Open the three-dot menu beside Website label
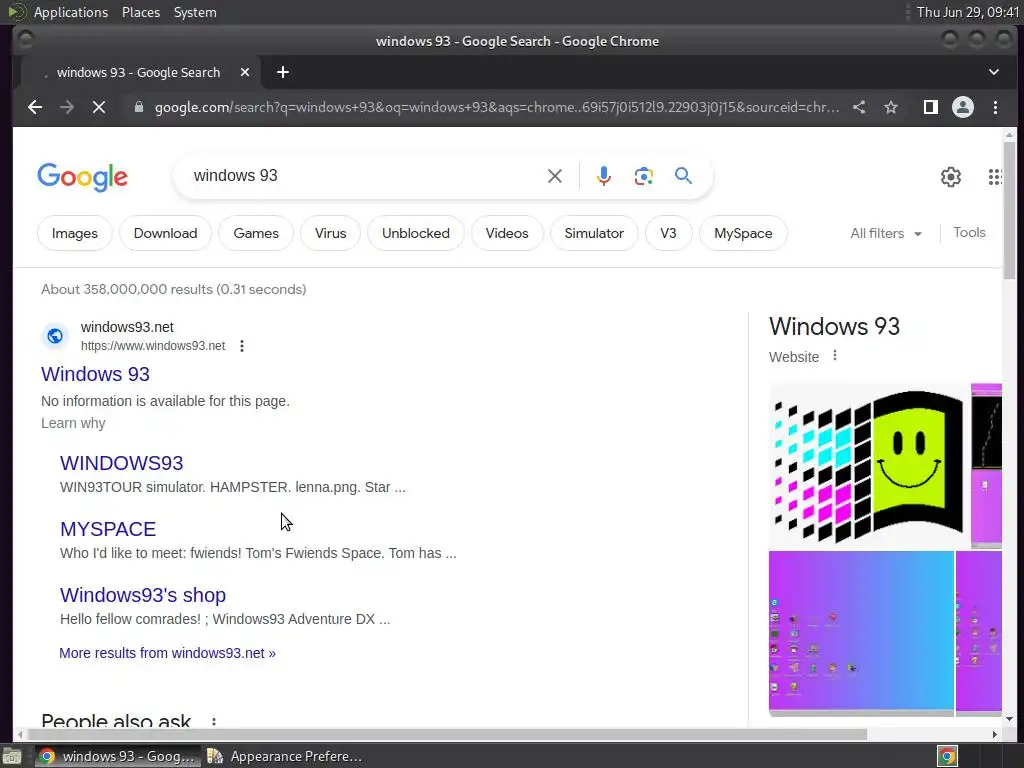 tap(835, 356)
